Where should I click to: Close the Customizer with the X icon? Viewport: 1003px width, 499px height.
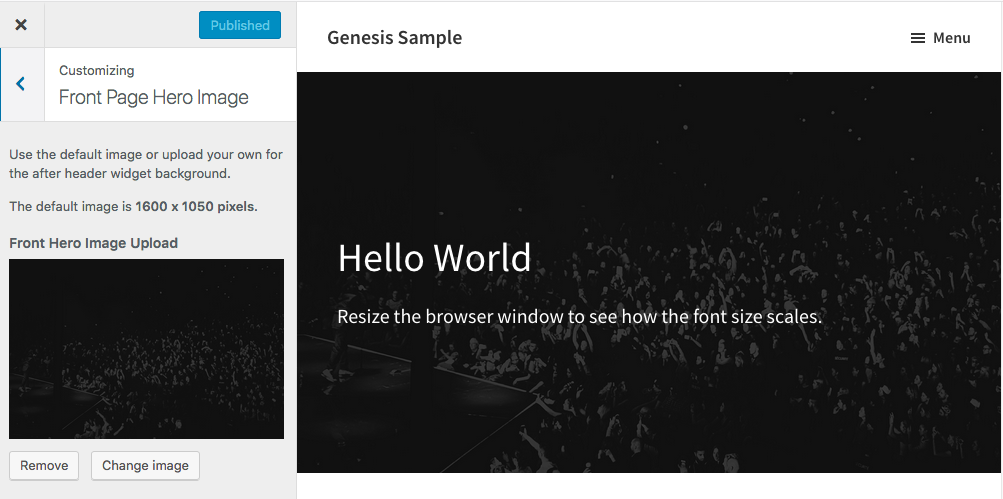click(x=21, y=25)
